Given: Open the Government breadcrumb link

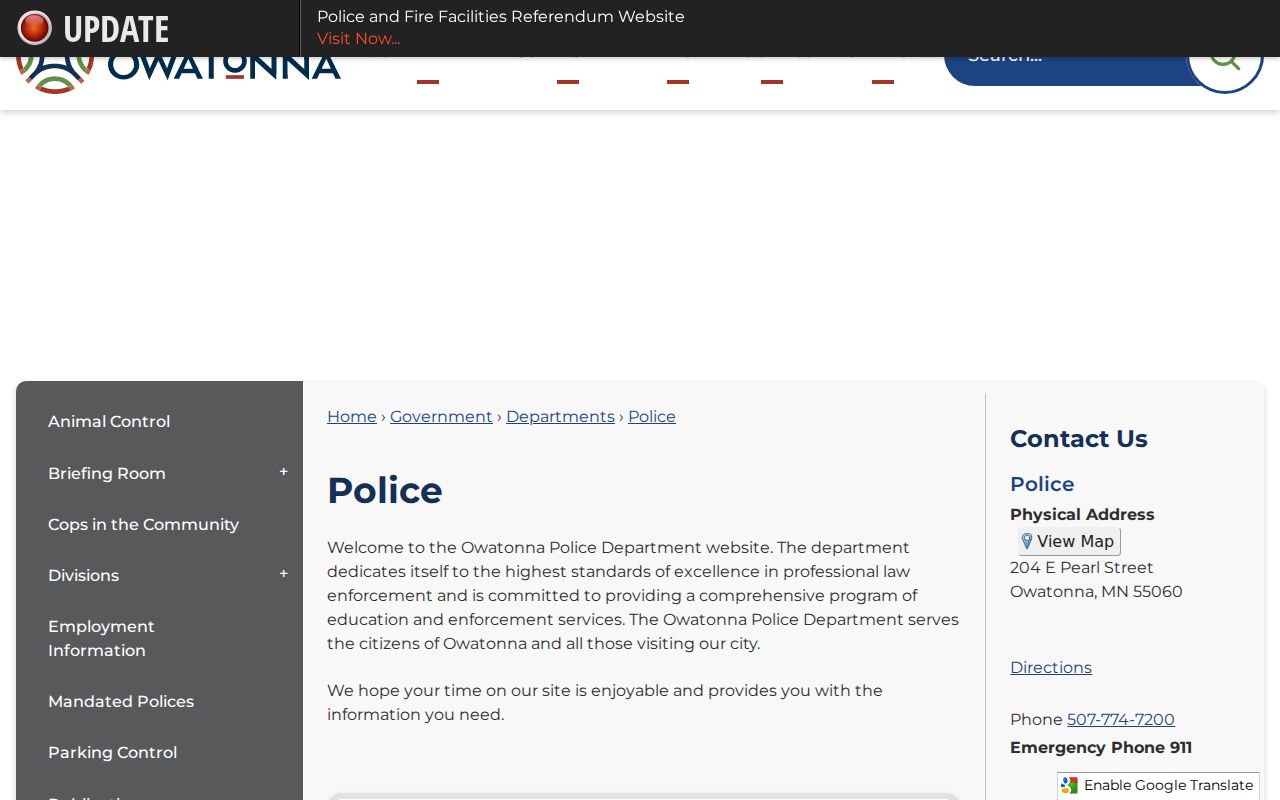Looking at the screenshot, I should 441,417.
